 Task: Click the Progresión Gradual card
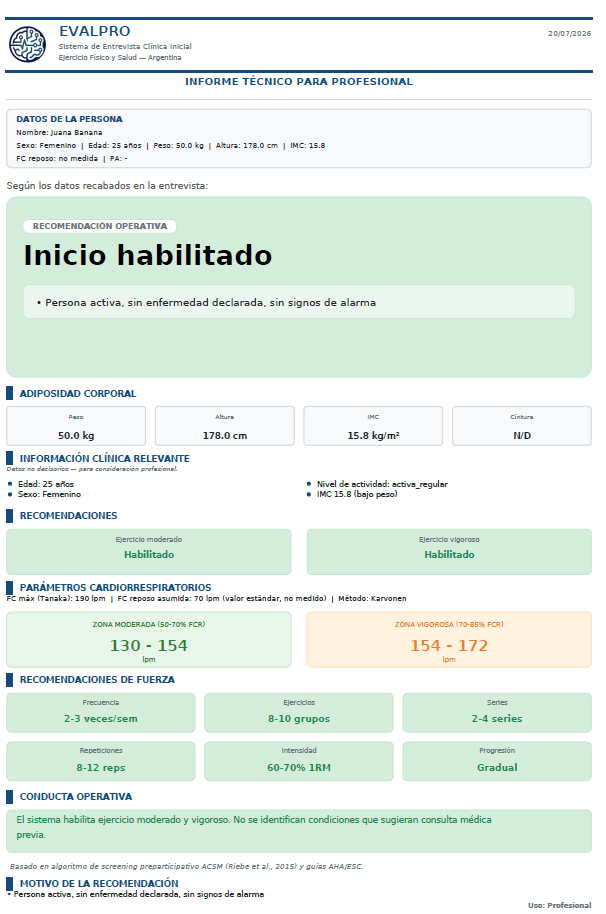tap(497, 761)
